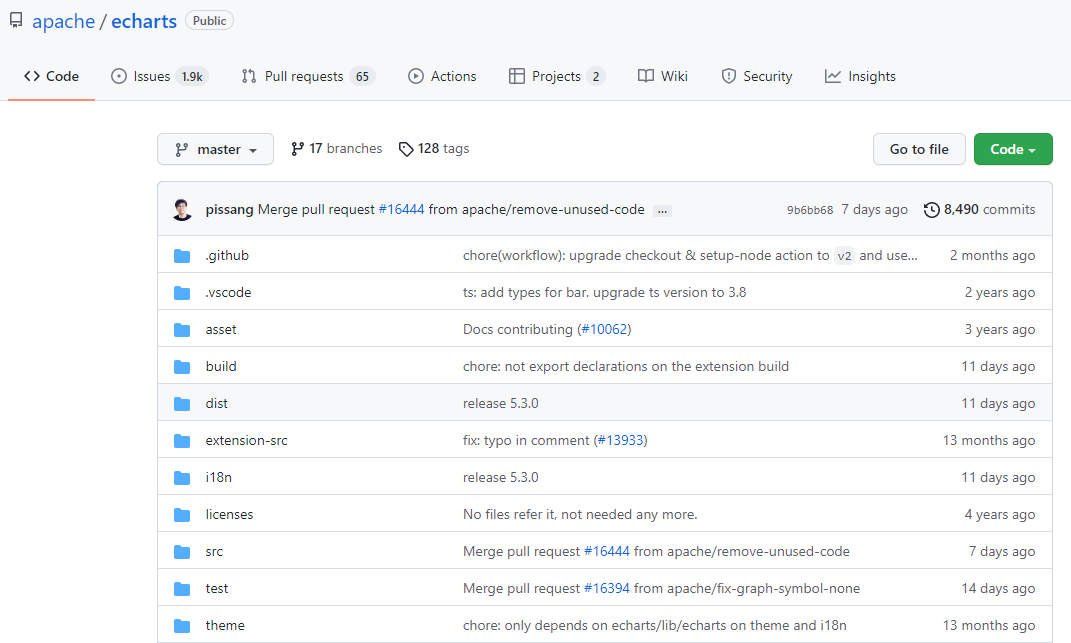Open the Insights tab
The width and height of the screenshot is (1071, 643).
(x=860, y=76)
